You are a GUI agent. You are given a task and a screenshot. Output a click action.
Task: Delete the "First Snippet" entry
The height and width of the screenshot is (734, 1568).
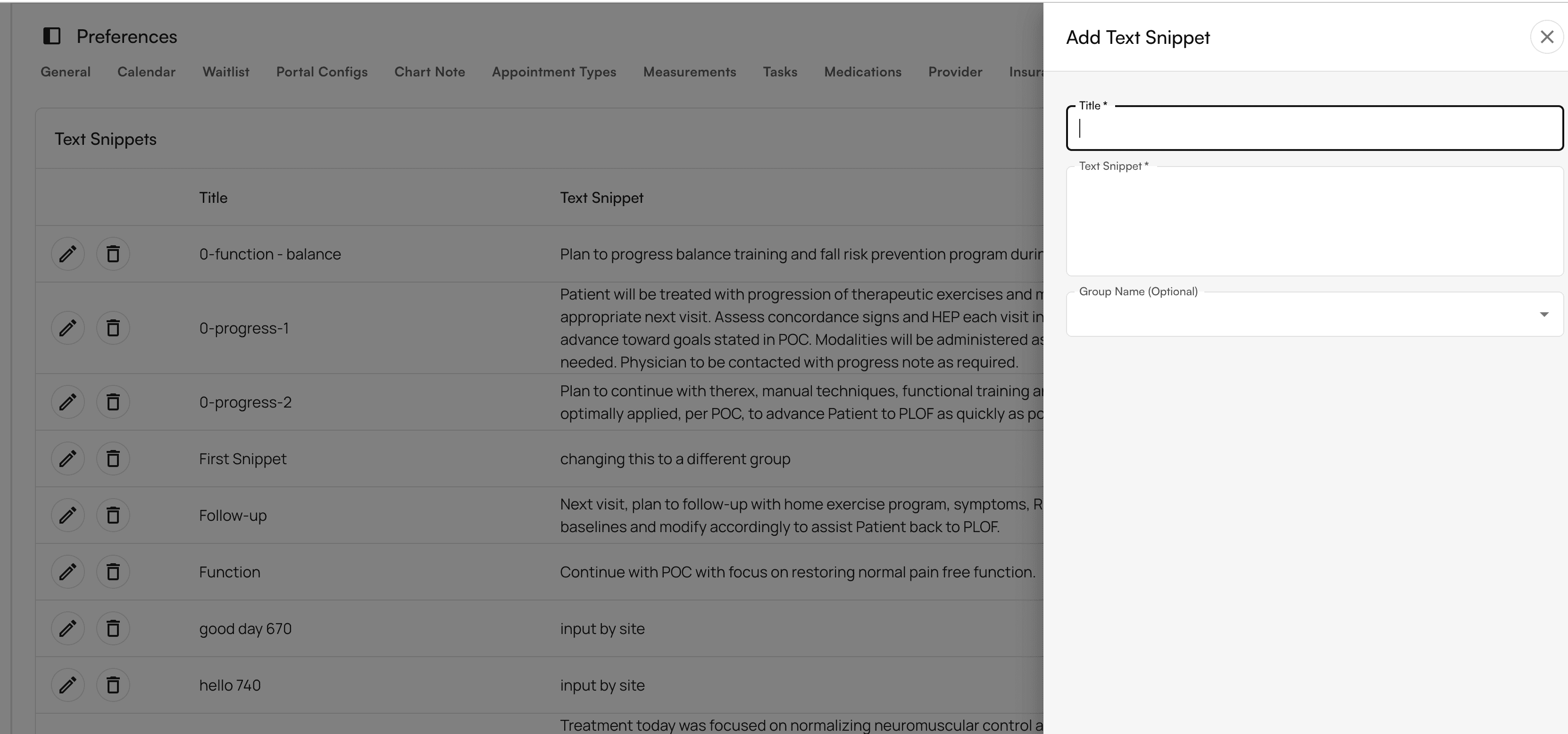113,459
